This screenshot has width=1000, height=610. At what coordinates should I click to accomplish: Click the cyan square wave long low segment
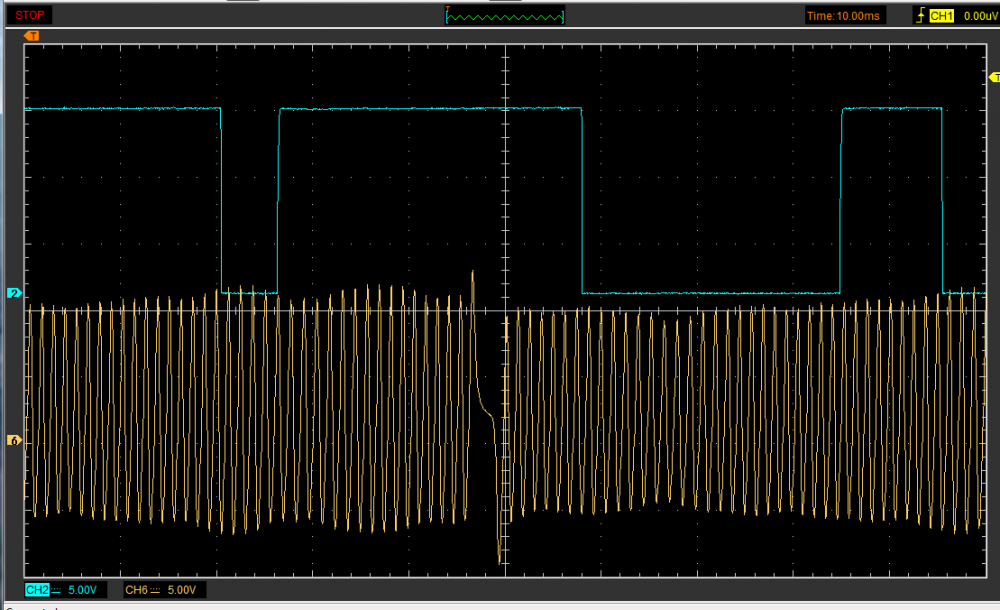710,293
